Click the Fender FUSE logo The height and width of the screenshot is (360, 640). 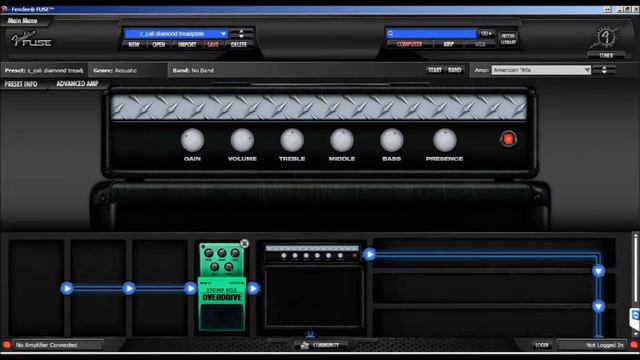tap(31, 39)
